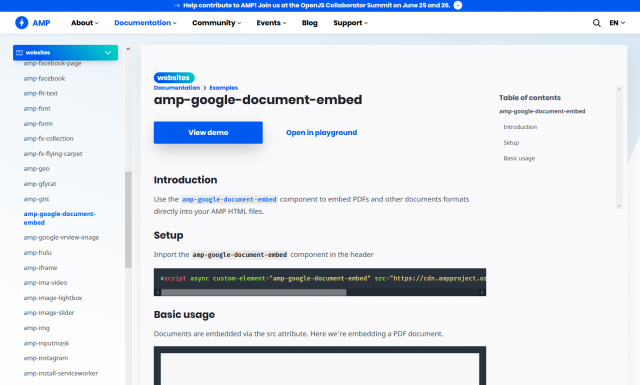Open the EN language dropdown
The height and width of the screenshot is (385, 640).
(617, 23)
